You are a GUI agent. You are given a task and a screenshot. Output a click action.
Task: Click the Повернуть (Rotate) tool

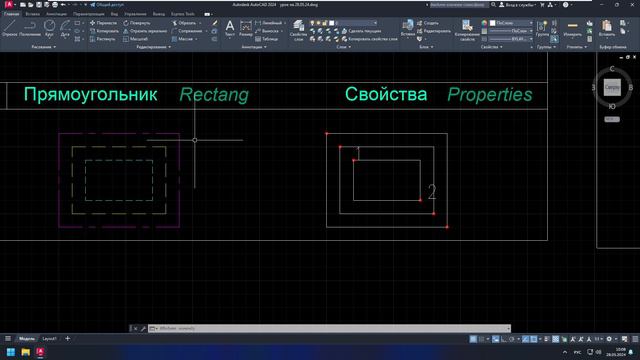pyautogui.click(x=137, y=23)
